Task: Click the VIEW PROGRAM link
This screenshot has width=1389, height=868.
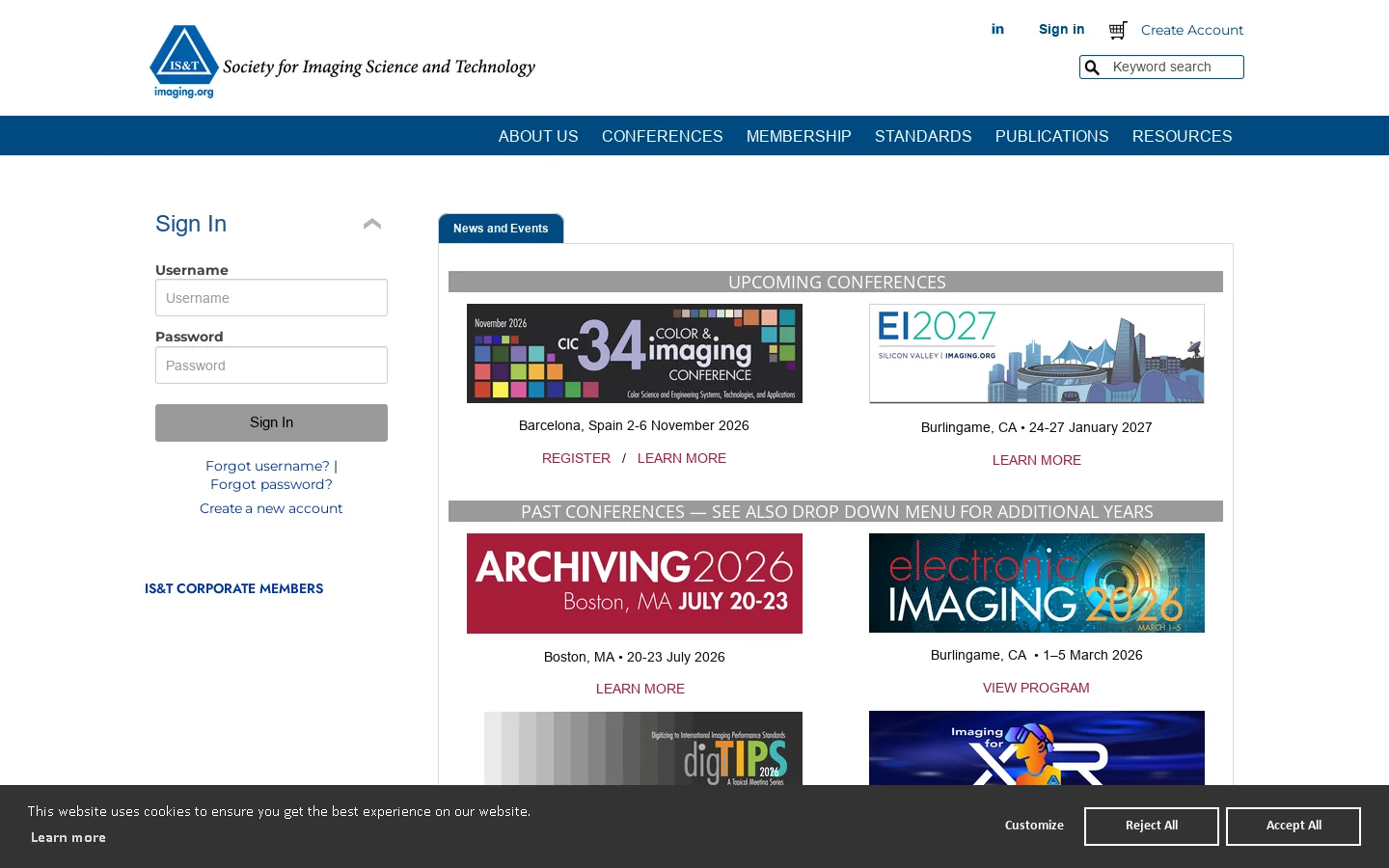Action: tap(1036, 688)
